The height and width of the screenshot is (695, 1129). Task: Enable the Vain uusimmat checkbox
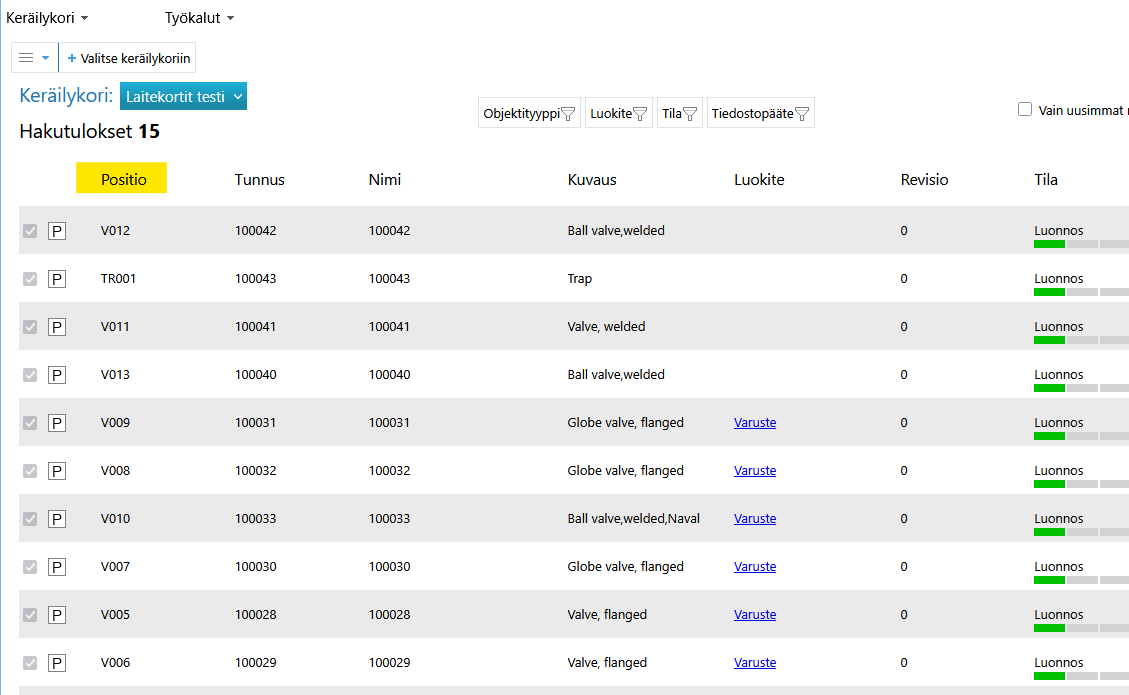pyautogui.click(x=1025, y=110)
